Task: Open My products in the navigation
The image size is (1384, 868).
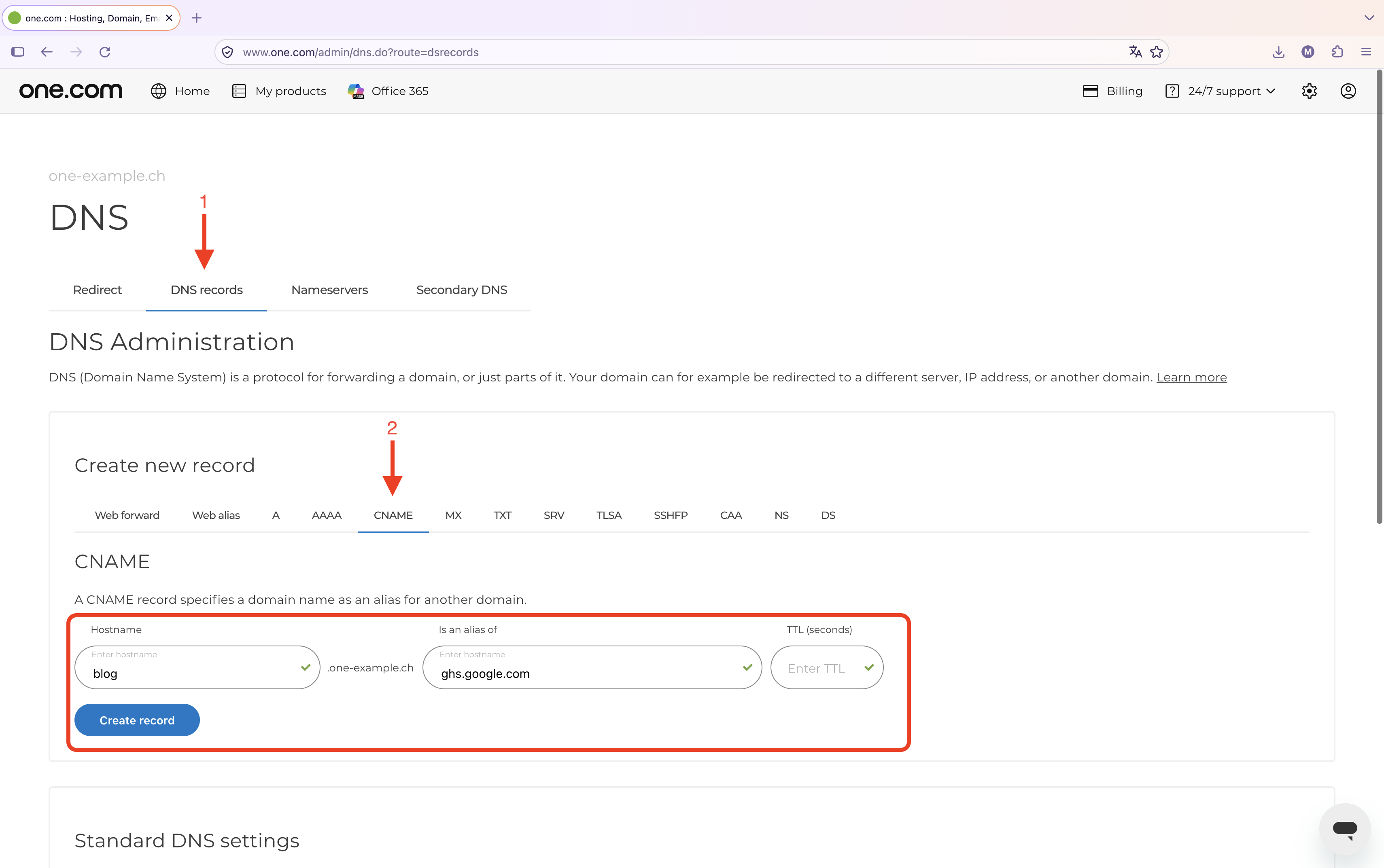Action: click(279, 91)
